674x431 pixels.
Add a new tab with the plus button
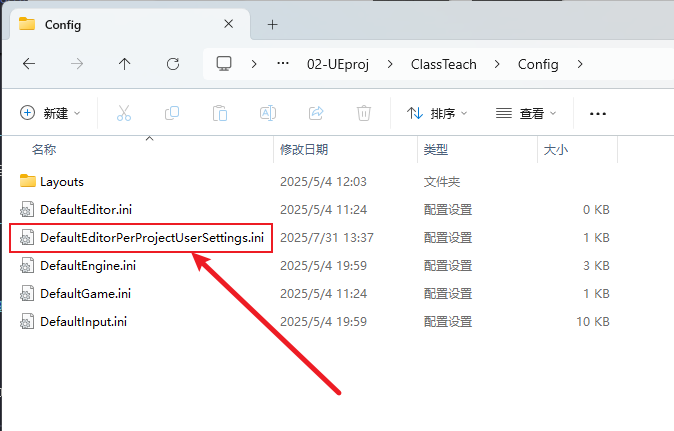point(272,25)
